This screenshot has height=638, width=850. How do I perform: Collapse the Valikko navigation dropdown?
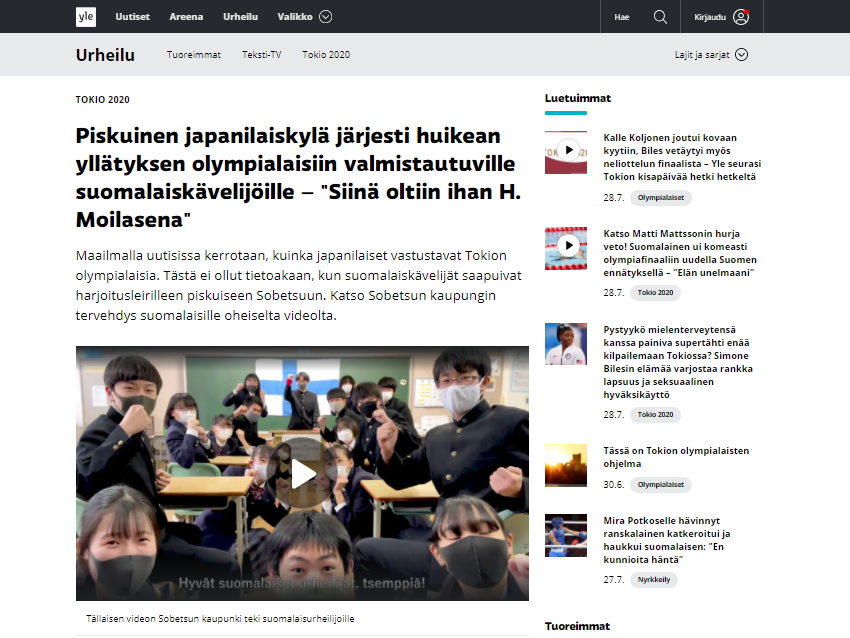[x=326, y=16]
